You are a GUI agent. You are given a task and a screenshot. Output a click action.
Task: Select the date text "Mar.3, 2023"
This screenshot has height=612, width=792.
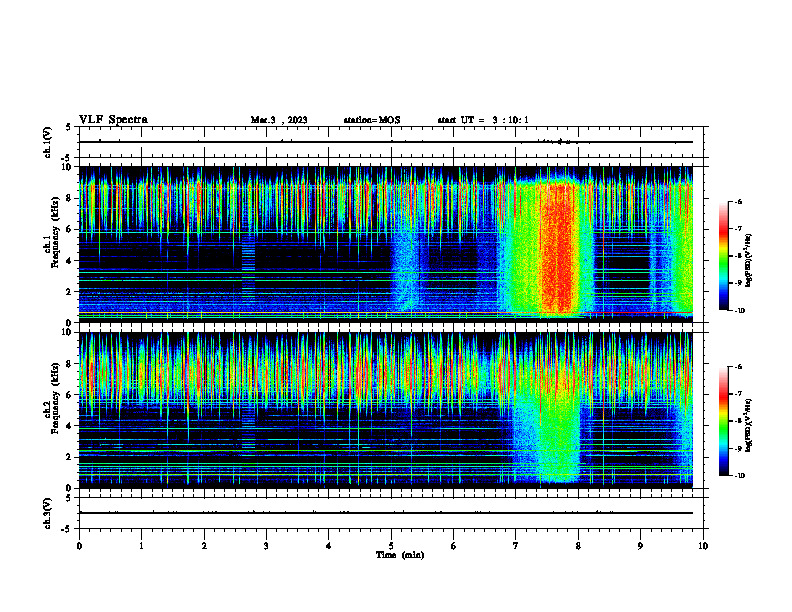(279, 120)
